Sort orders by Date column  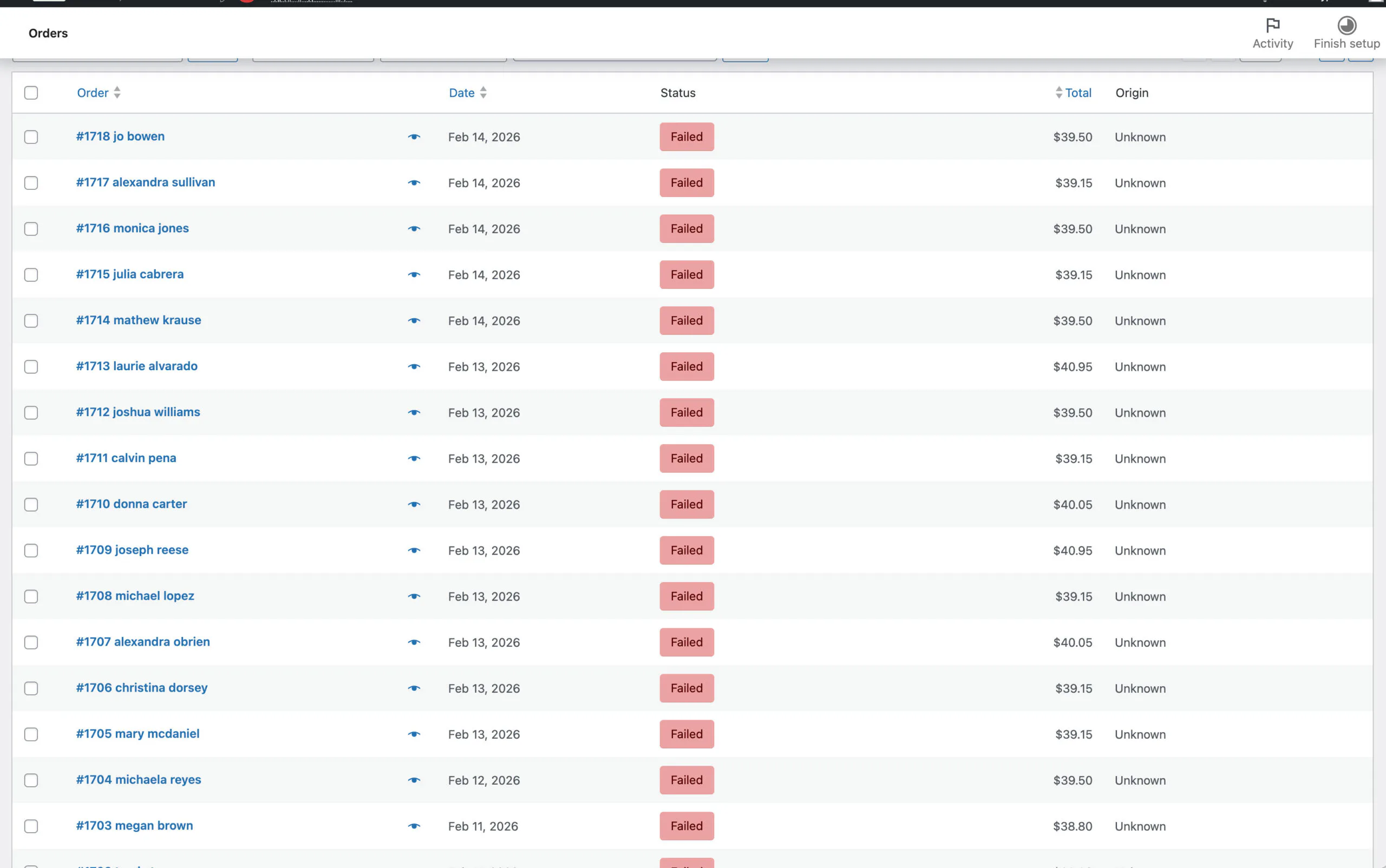click(468, 93)
